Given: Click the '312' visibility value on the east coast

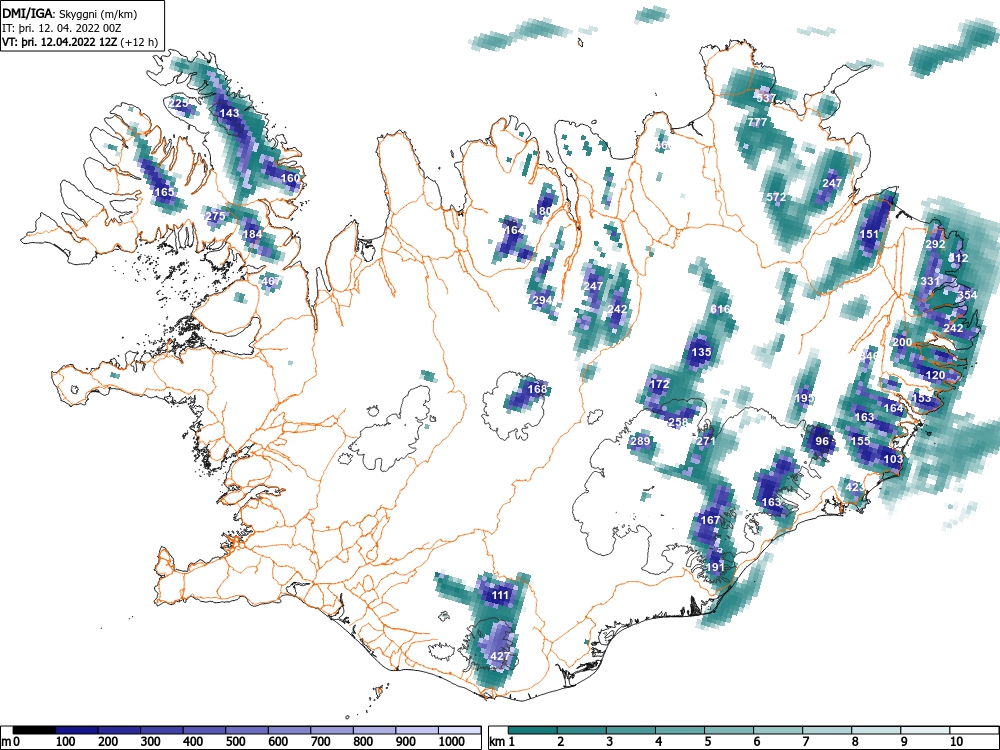Looking at the screenshot, I should [x=959, y=258].
